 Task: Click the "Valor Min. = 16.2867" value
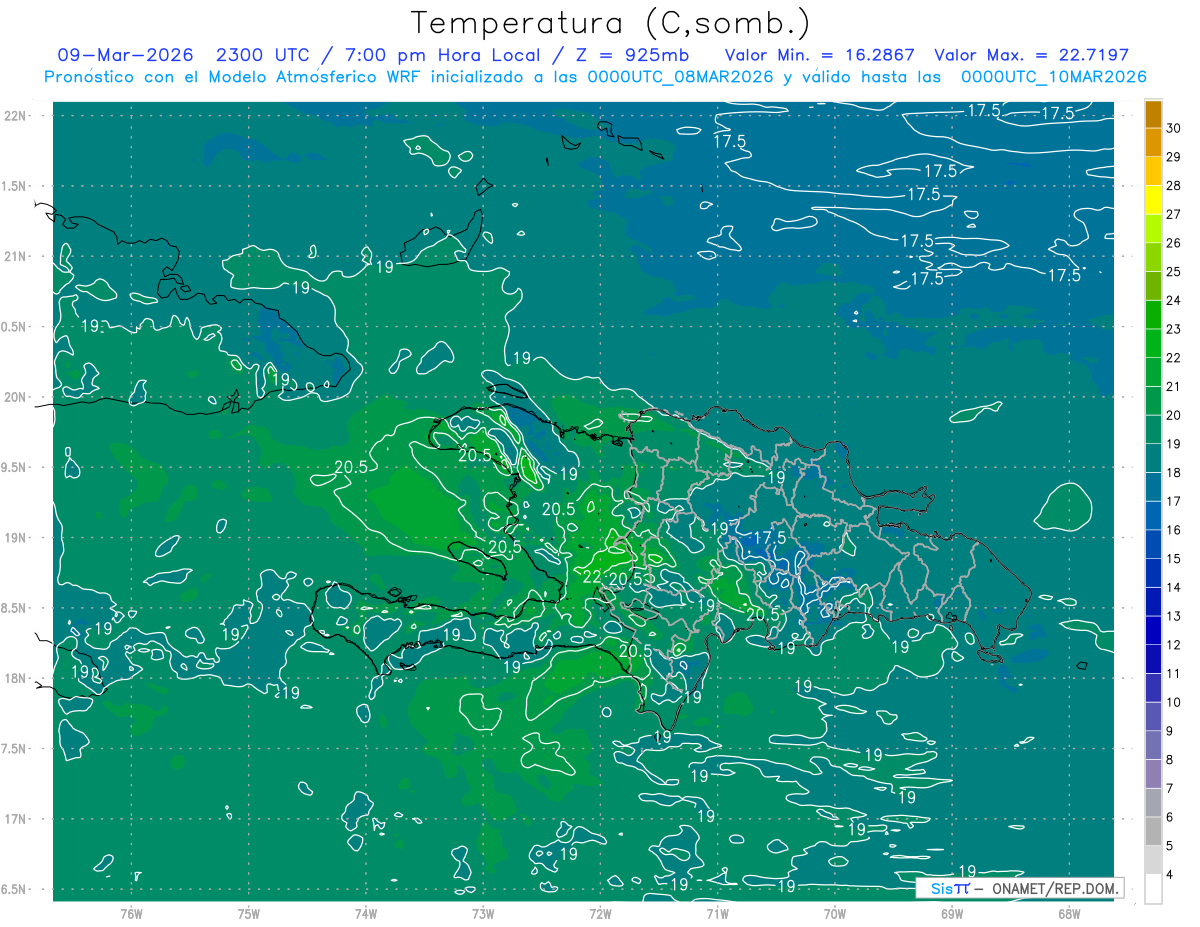[819, 55]
